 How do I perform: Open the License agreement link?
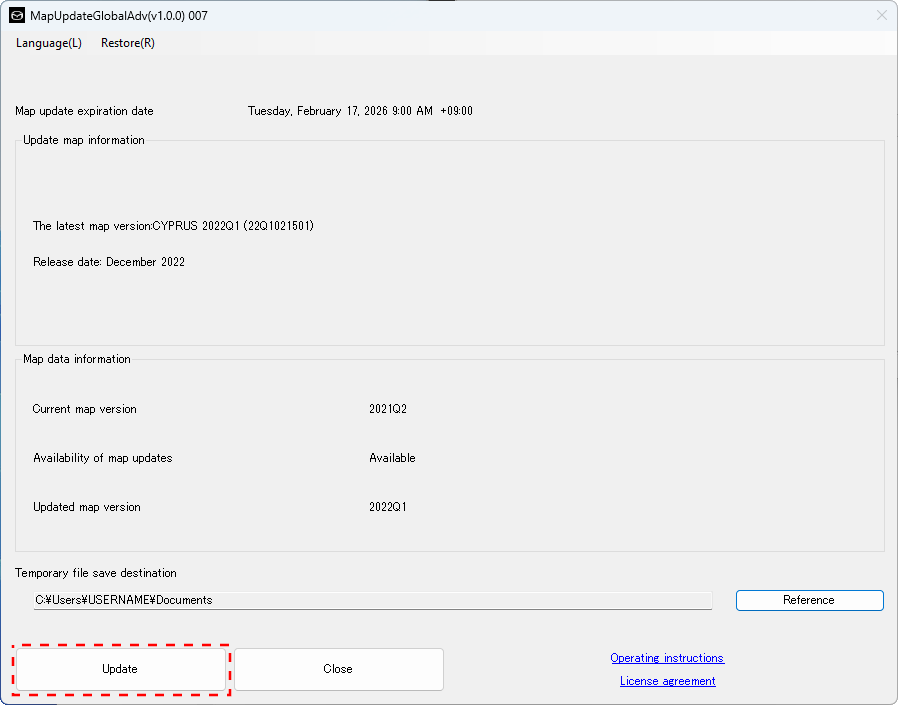pos(667,681)
